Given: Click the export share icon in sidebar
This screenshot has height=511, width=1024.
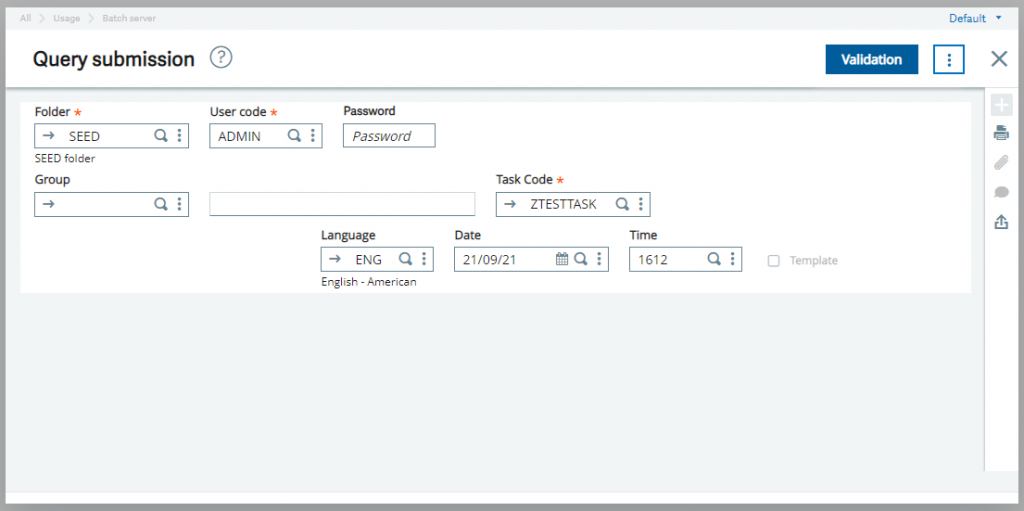Looking at the screenshot, I should tap(1001, 222).
